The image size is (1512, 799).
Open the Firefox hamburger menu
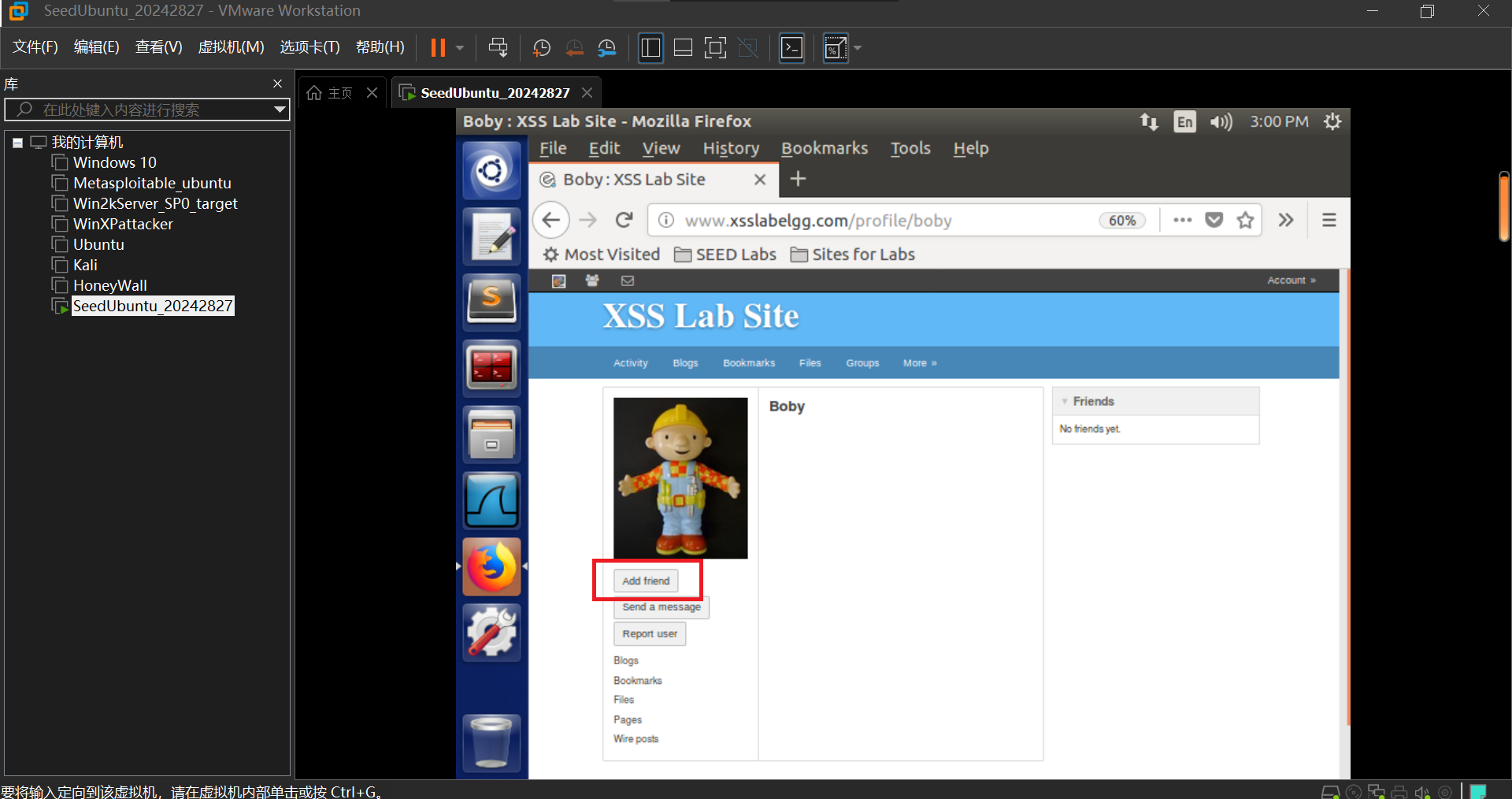pyautogui.click(x=1329, y=220)
